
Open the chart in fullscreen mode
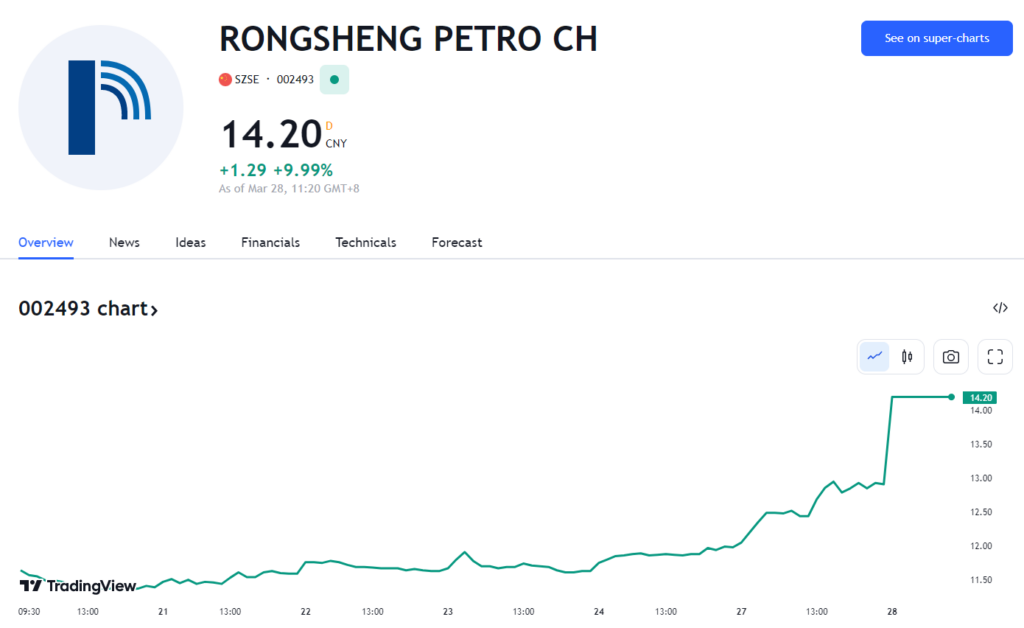point(995,356)
